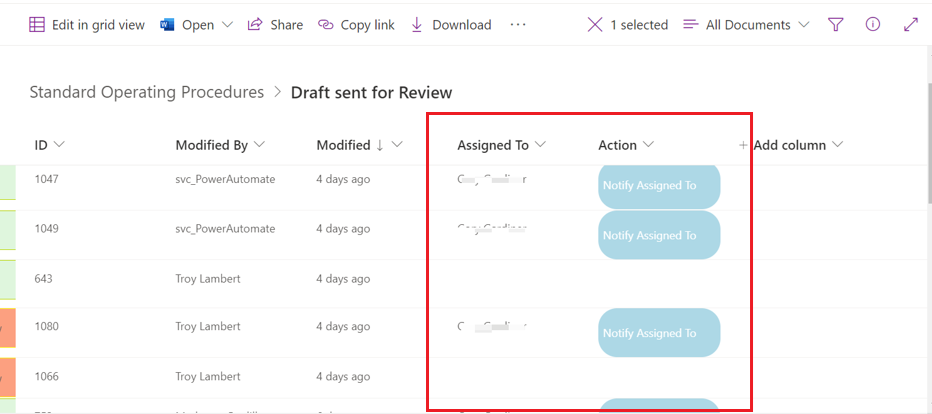
Task: Open the details pane info icon
Action: pyautogui.click(x=873, y=24)
